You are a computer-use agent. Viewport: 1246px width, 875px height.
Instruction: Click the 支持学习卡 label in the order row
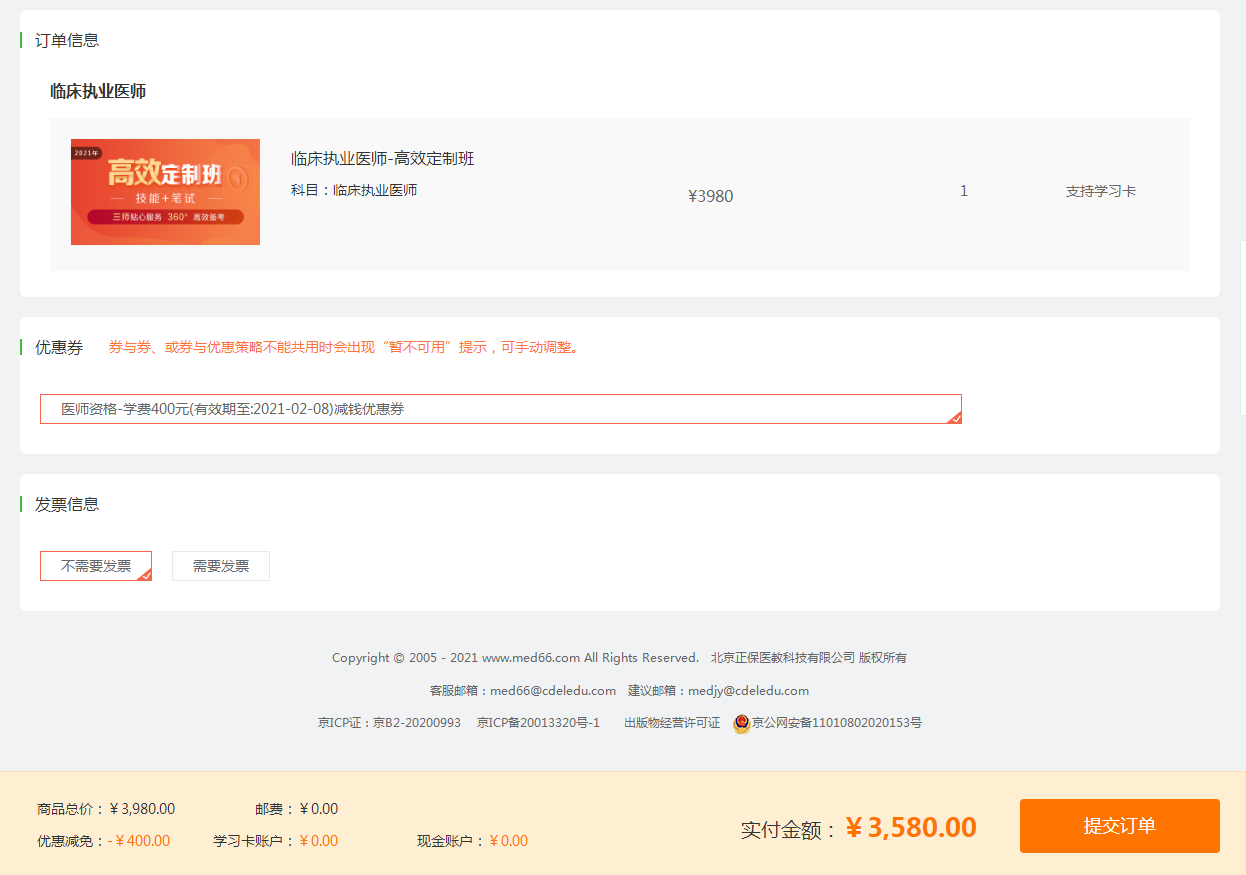[x=1100, y=191]
